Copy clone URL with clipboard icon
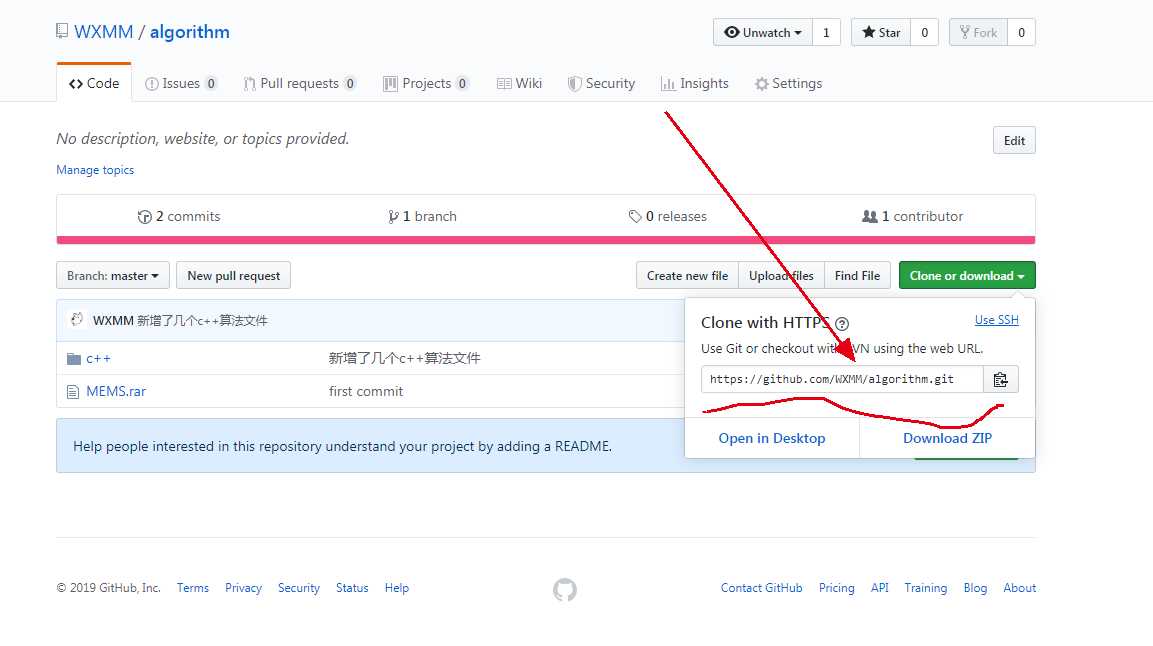The height and width of the screenshot is (646, 1153). pyautogui.click(x=1000, y=379)
